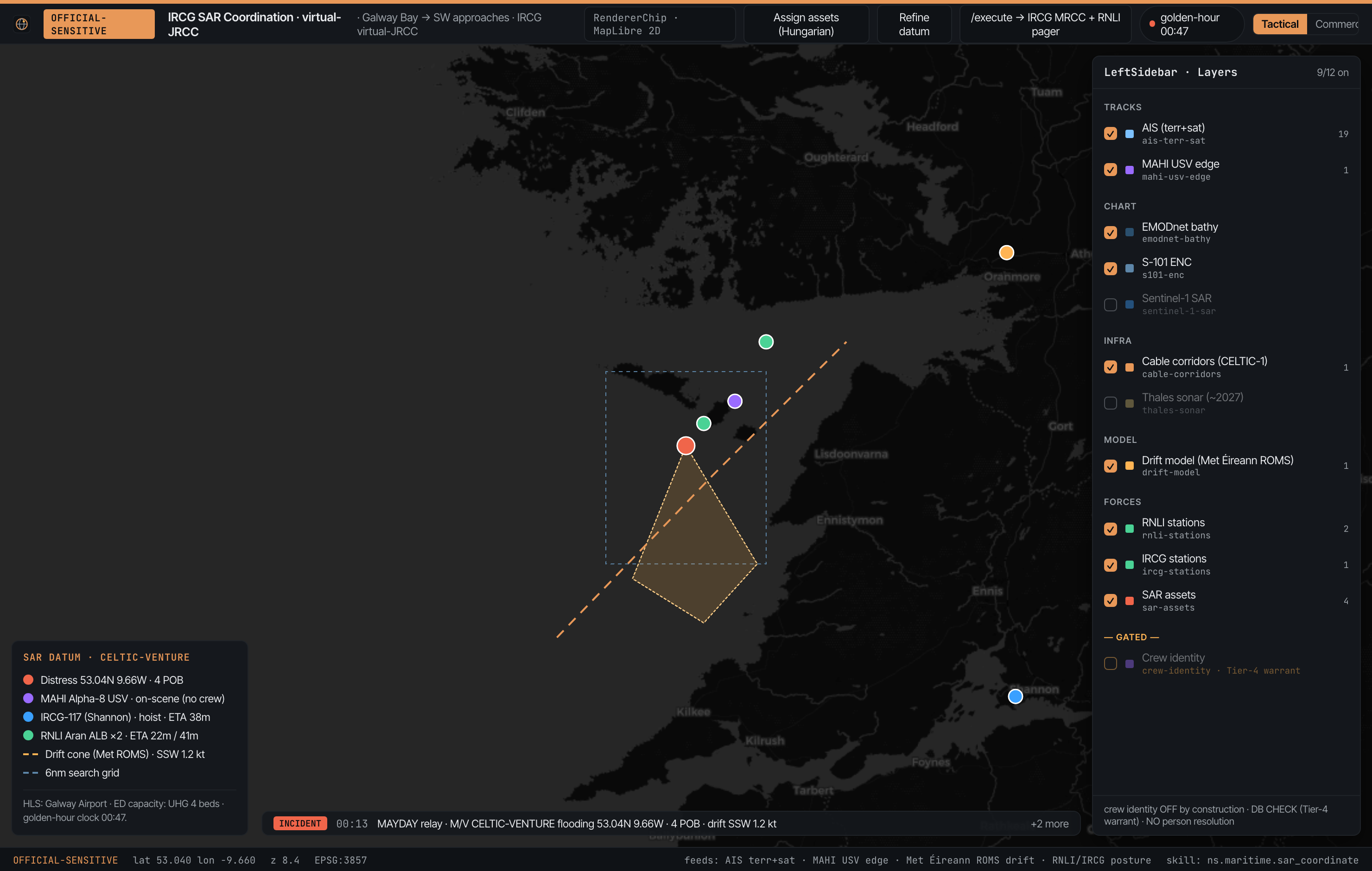Disable the EMODnet bathy layer checkbox

[1110, 233]
